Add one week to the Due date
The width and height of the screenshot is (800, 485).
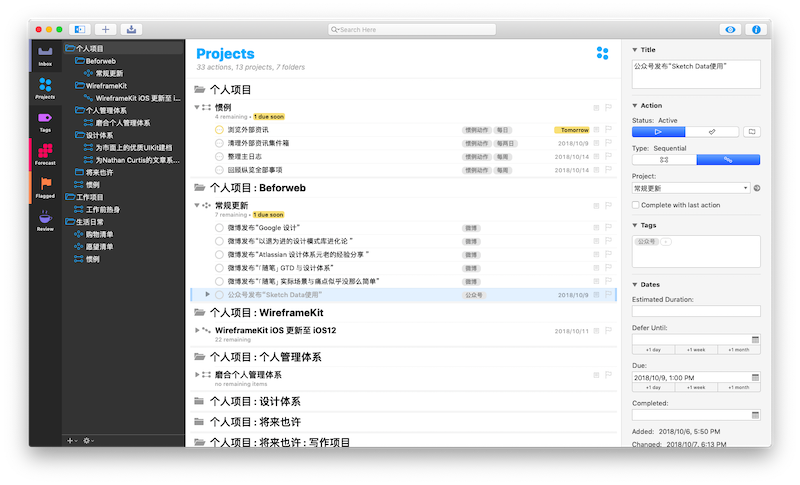(x=696, y=388)
